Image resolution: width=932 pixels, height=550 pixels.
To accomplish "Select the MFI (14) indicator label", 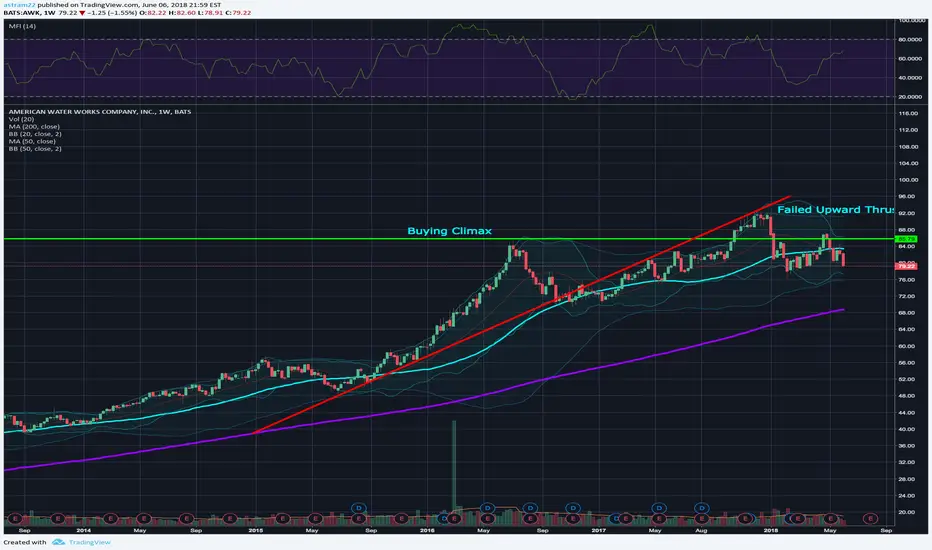I will (x=22, y=26).
